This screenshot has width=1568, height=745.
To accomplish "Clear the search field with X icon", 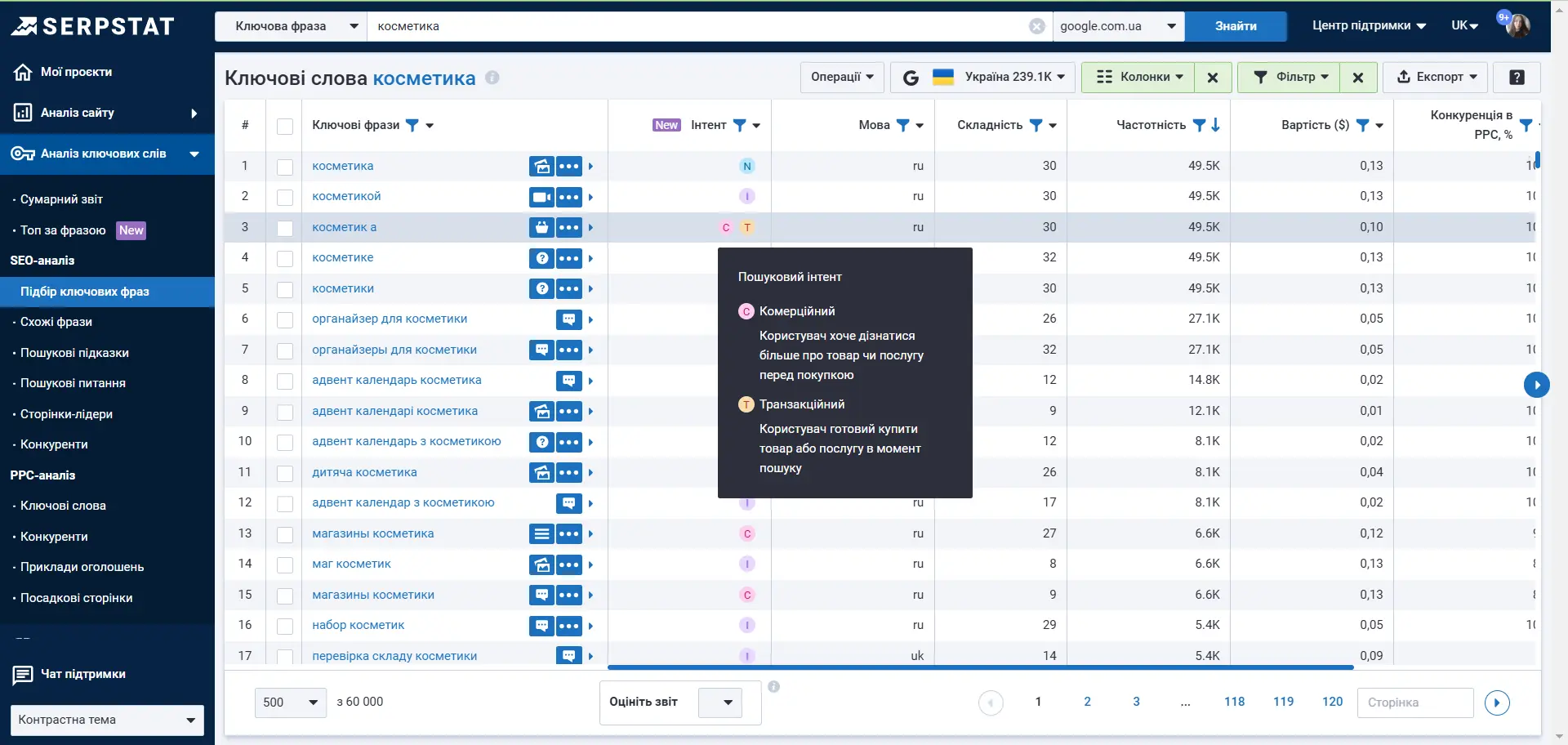I will pos(1036,26).
